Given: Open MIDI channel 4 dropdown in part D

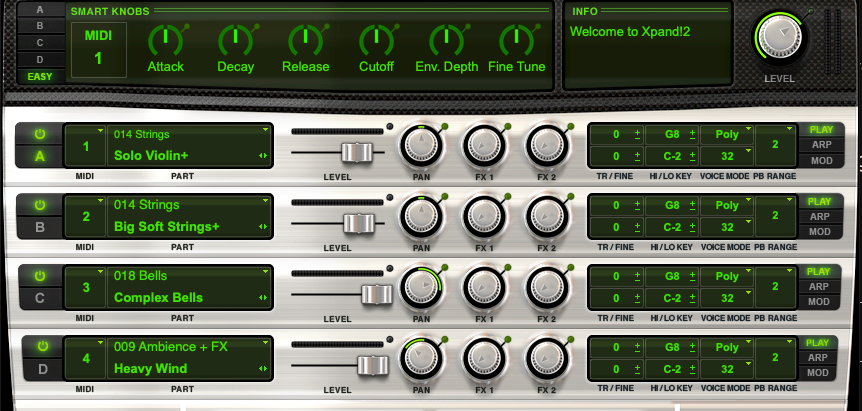Looking at the screenshot, I should [86, 358].
